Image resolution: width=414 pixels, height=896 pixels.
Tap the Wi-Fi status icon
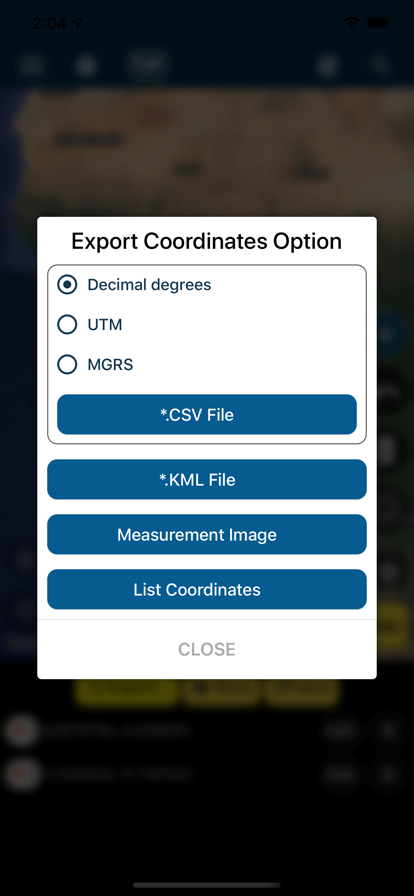click(x=351, y=23)
